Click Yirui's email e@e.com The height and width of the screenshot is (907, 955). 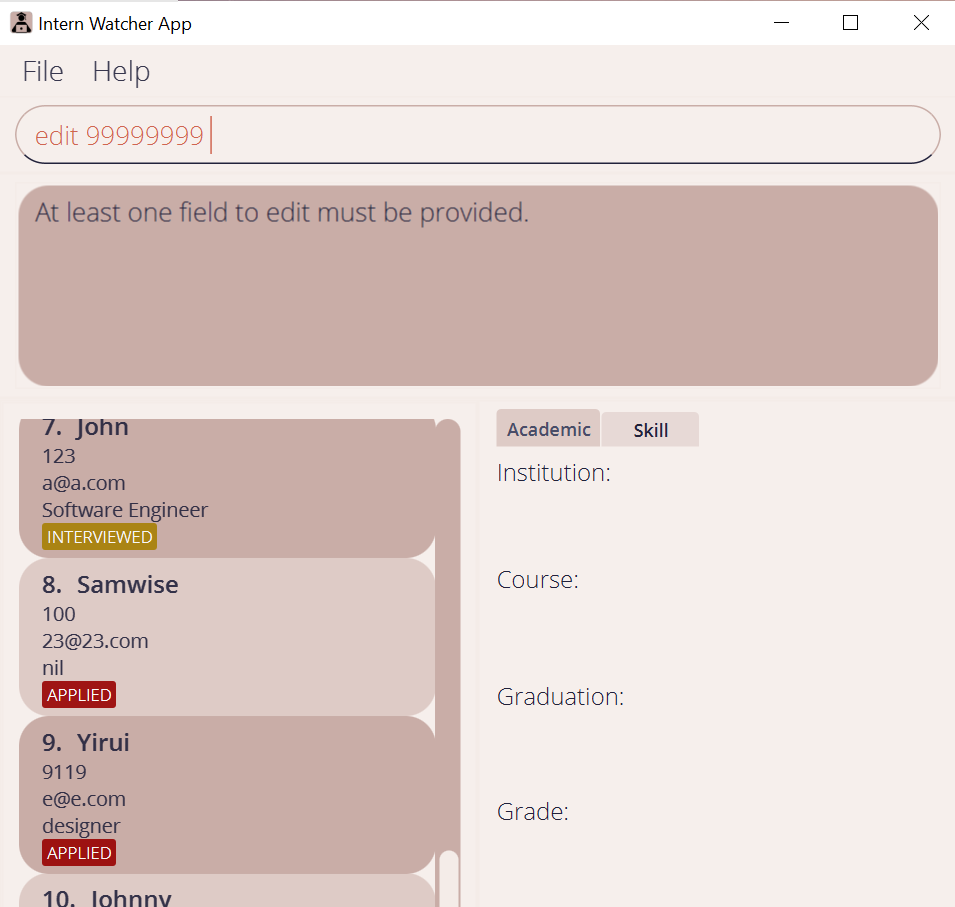[83, 799]
